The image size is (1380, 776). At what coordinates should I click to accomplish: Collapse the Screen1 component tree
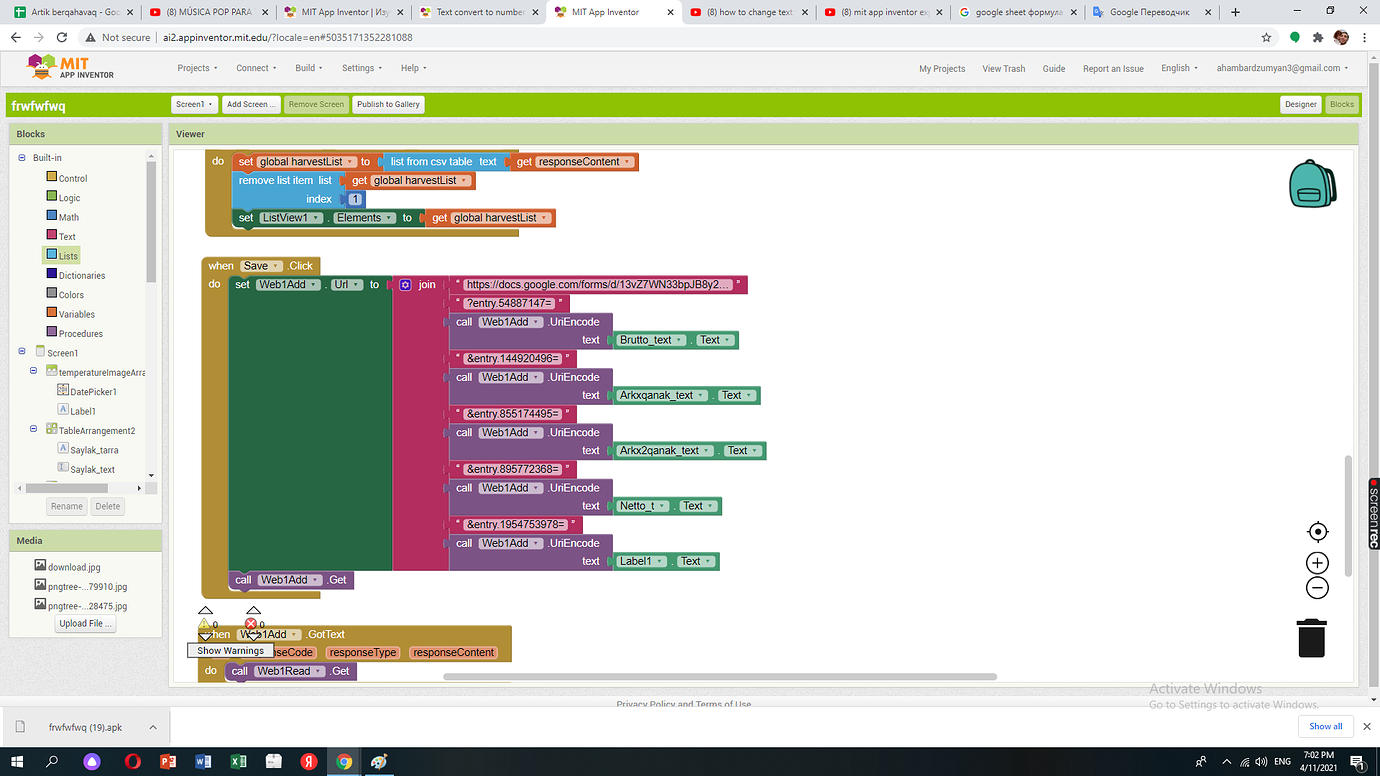[22, 352]
